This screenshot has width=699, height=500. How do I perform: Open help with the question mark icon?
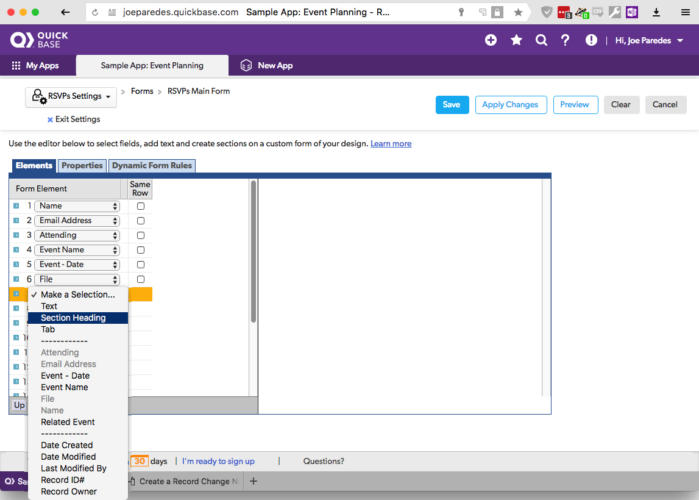(565, 40)
